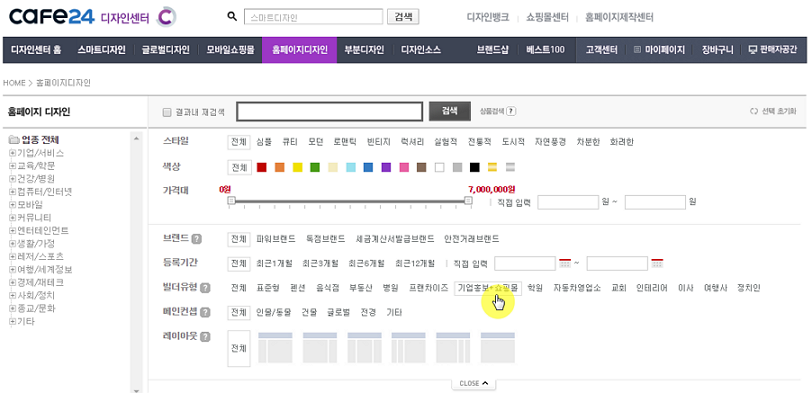
Task: Click the left price slider handle
Action: click(232, 200)
